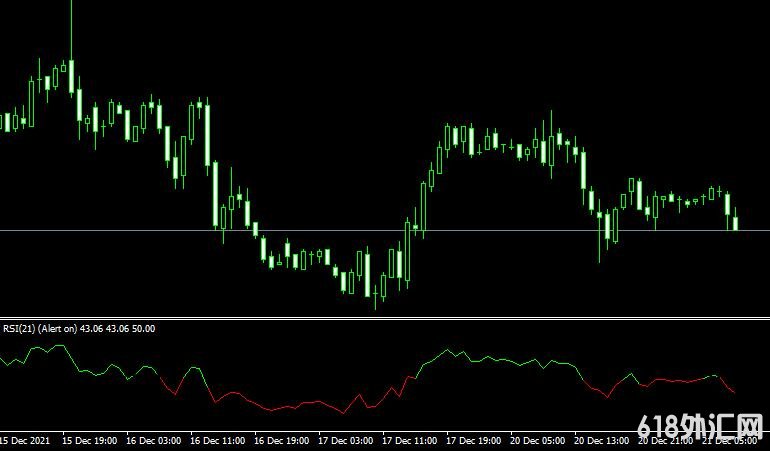Select the horizontal price level line on chart
The width and height of the screenshot is (770, 451).
click(x=385, y=230)
